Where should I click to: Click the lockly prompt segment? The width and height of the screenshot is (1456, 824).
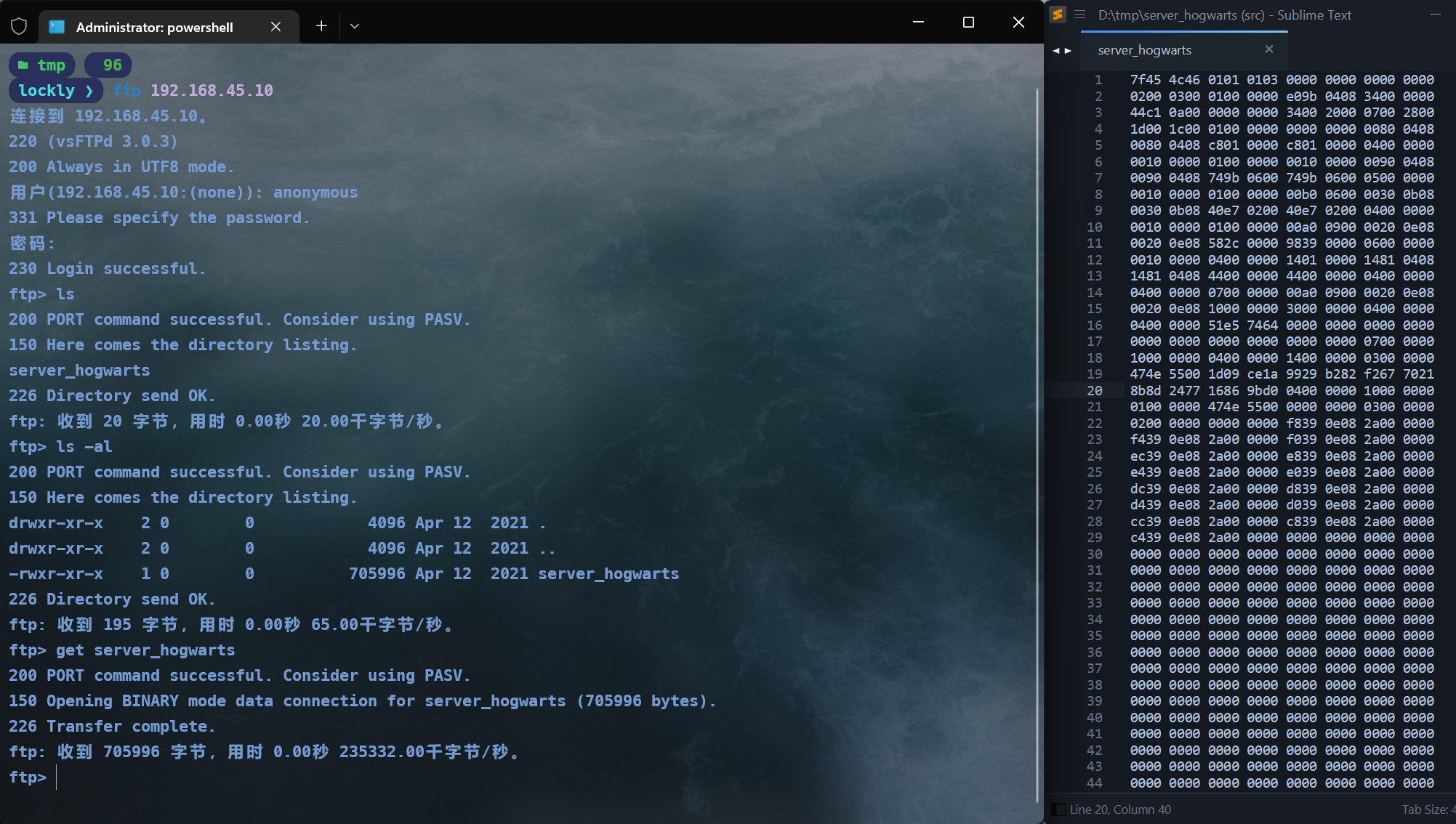56,90
